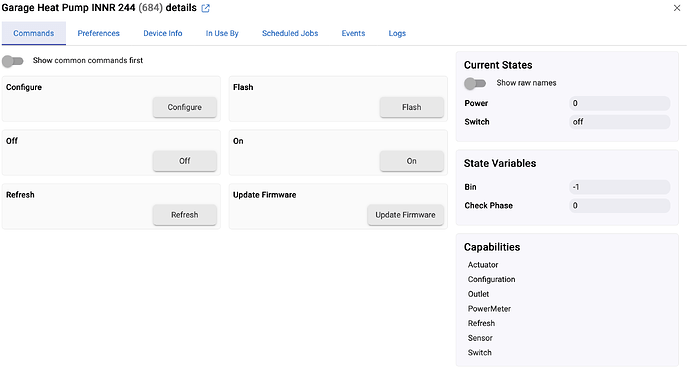The width and height of the screenshot is (689, 390).
Task: Close the device details dialog
Action: [x=677, y=8]
